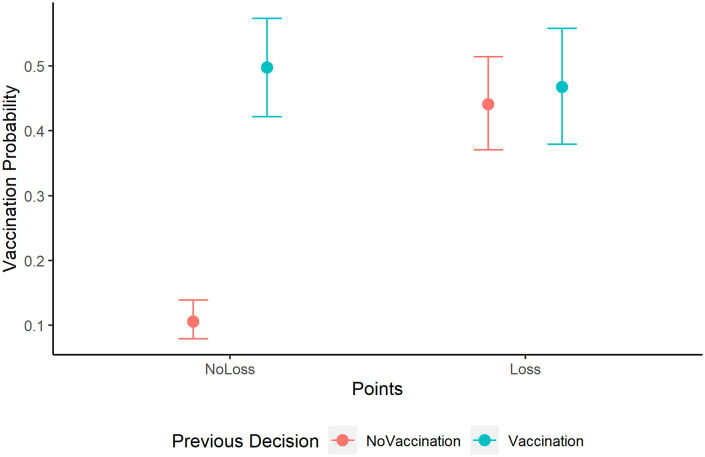Select the teal Vaccination legend swatch
The height and width of the screenshot is (457, 705).
(x=485, y=441)
